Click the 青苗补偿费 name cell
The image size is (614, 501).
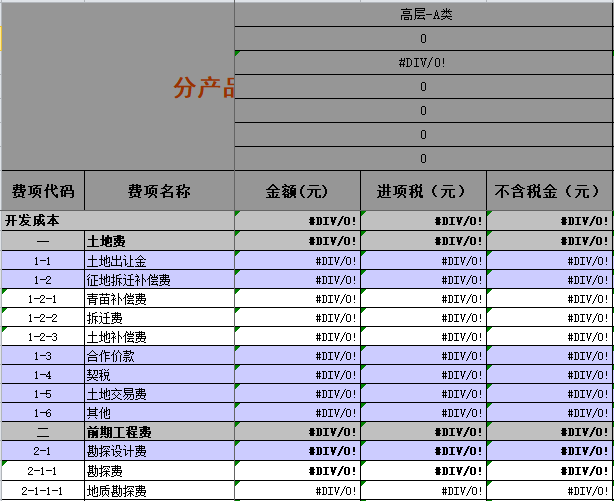159,299
